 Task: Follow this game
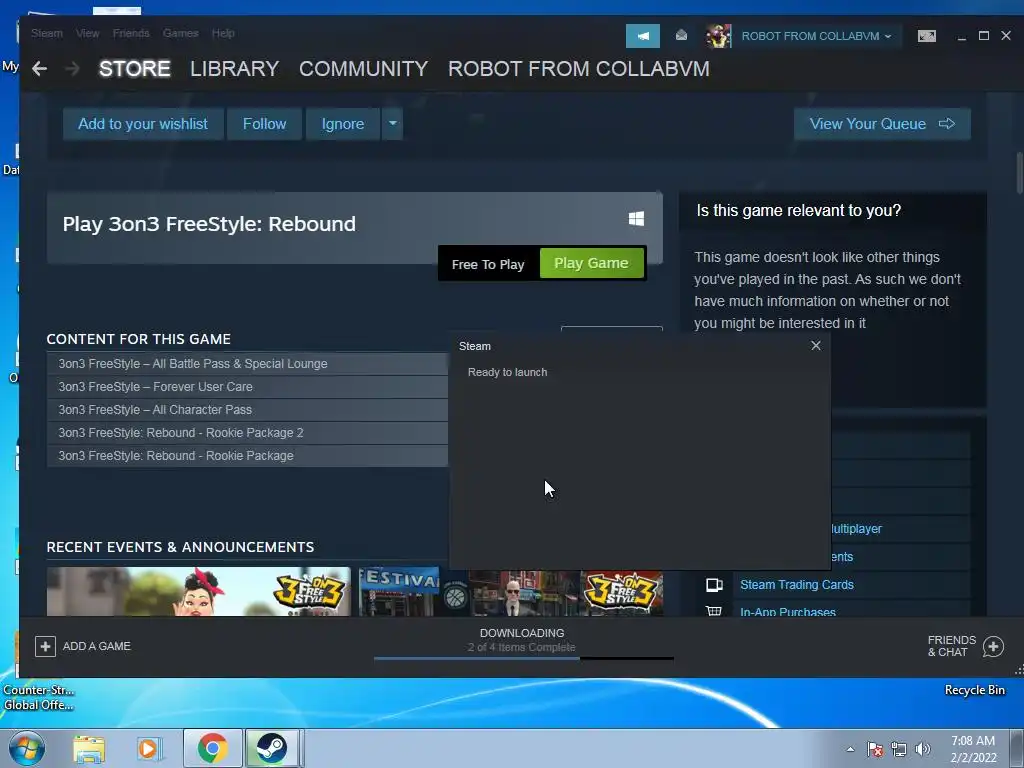[264, 123]
